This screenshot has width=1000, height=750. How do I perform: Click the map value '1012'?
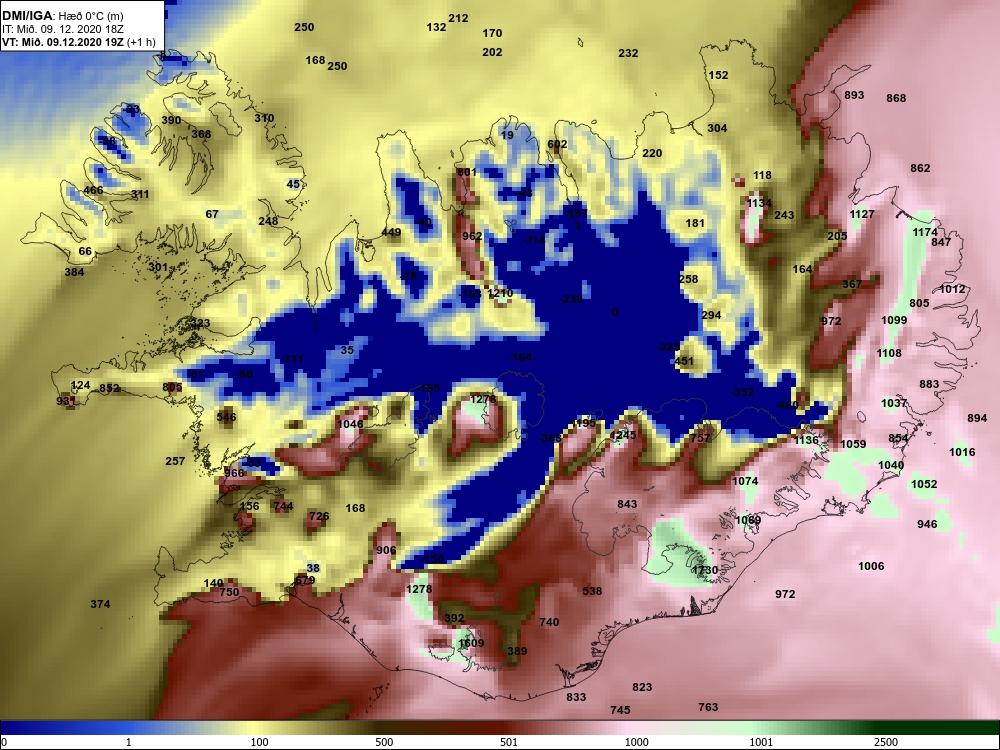click(952, 289)
